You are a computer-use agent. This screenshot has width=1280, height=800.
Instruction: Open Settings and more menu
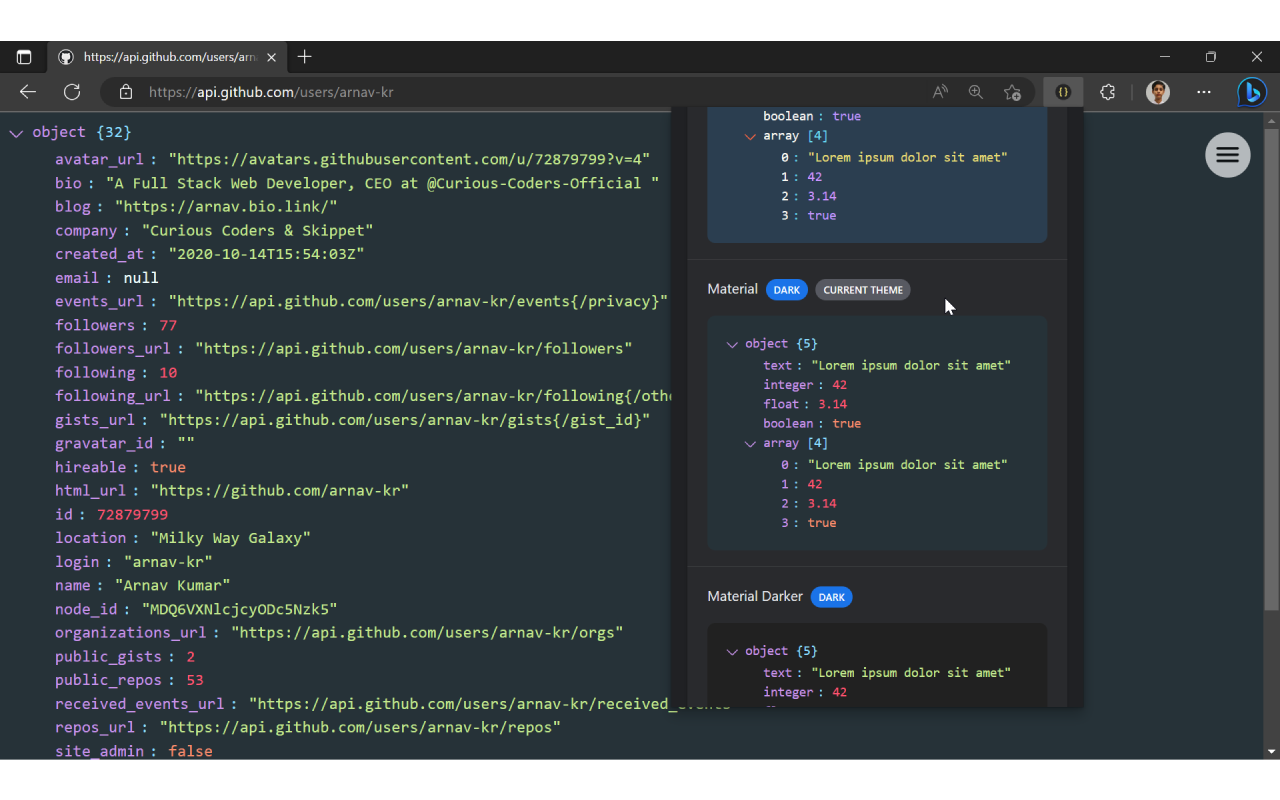point(1204,92)
